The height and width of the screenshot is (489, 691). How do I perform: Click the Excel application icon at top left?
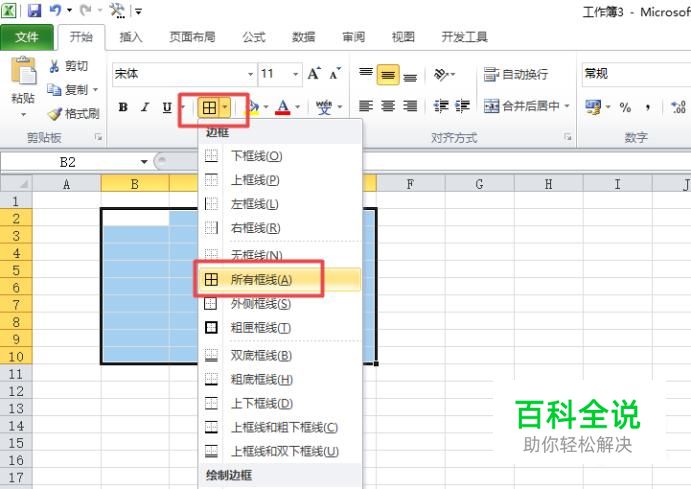pyautogui.click(x=9, y=10)
